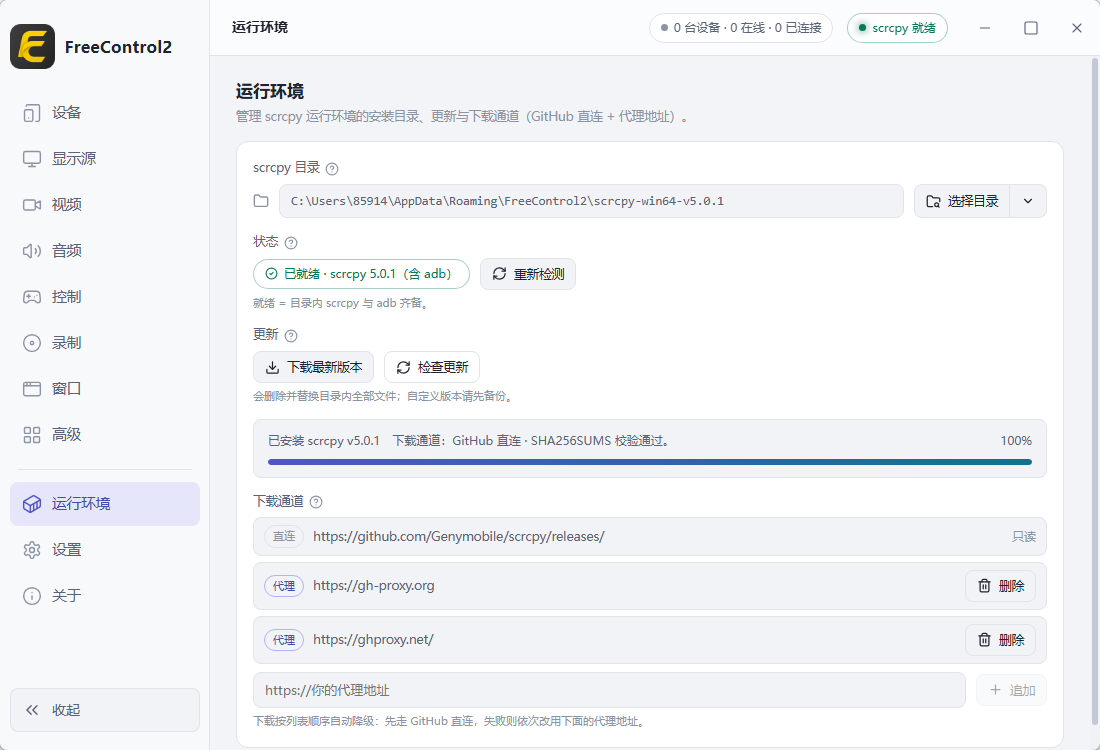Click the help icon next to 状态
The image size is (1100, 750).
click(291, 243)
